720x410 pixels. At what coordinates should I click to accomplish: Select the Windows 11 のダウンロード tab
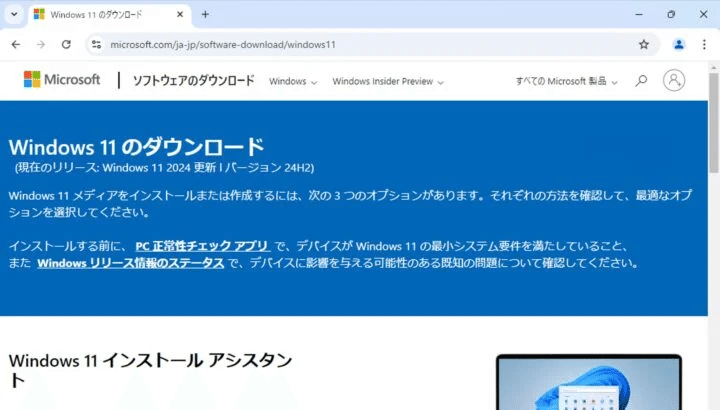tap(109, 15)
